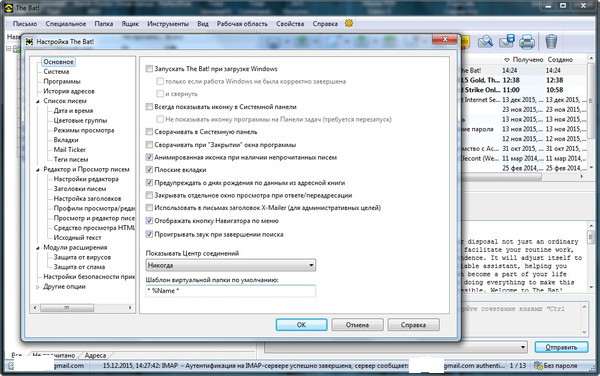The width and height of the screenshot is (600, 376).
Task: Open the Показывать Центр соединений dropdown
Action: pyautogui.click(x=231, y=265)
